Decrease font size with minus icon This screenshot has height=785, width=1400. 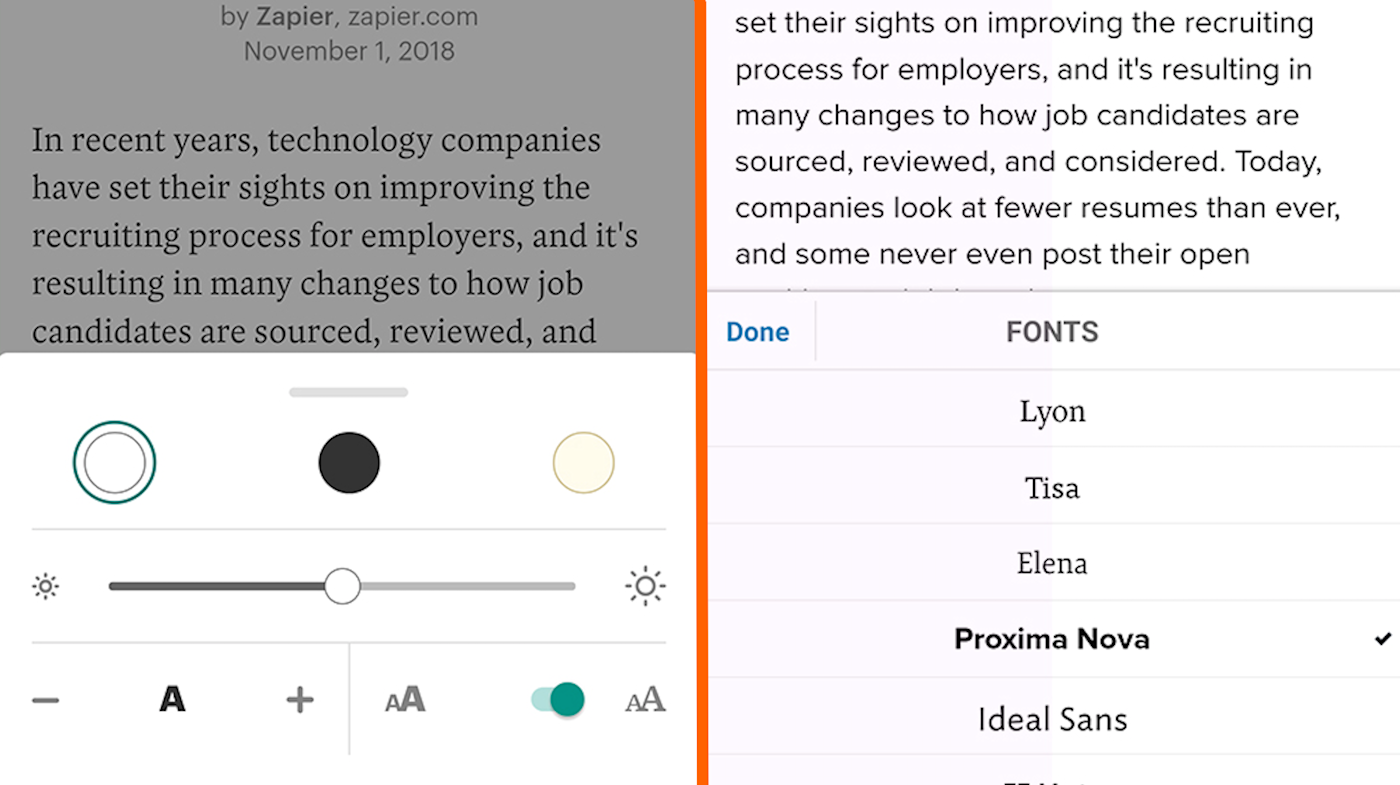click(x=46, y=700)
